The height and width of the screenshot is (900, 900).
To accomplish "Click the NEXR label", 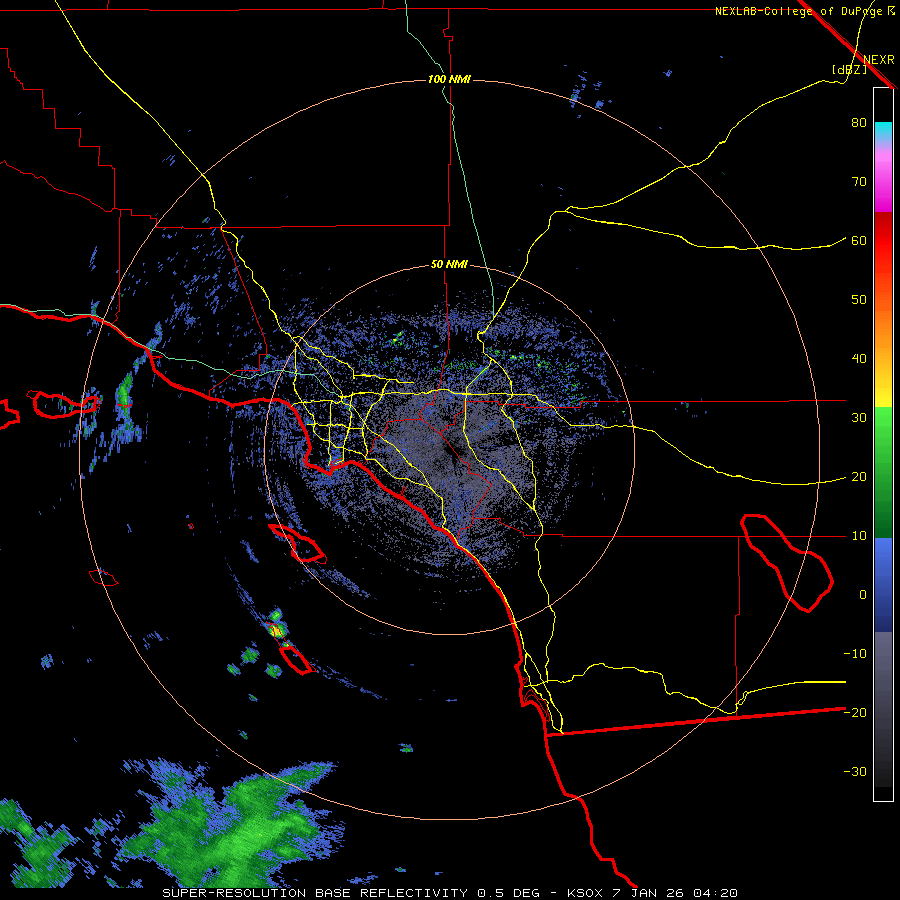I will click(x=879, y=60).
